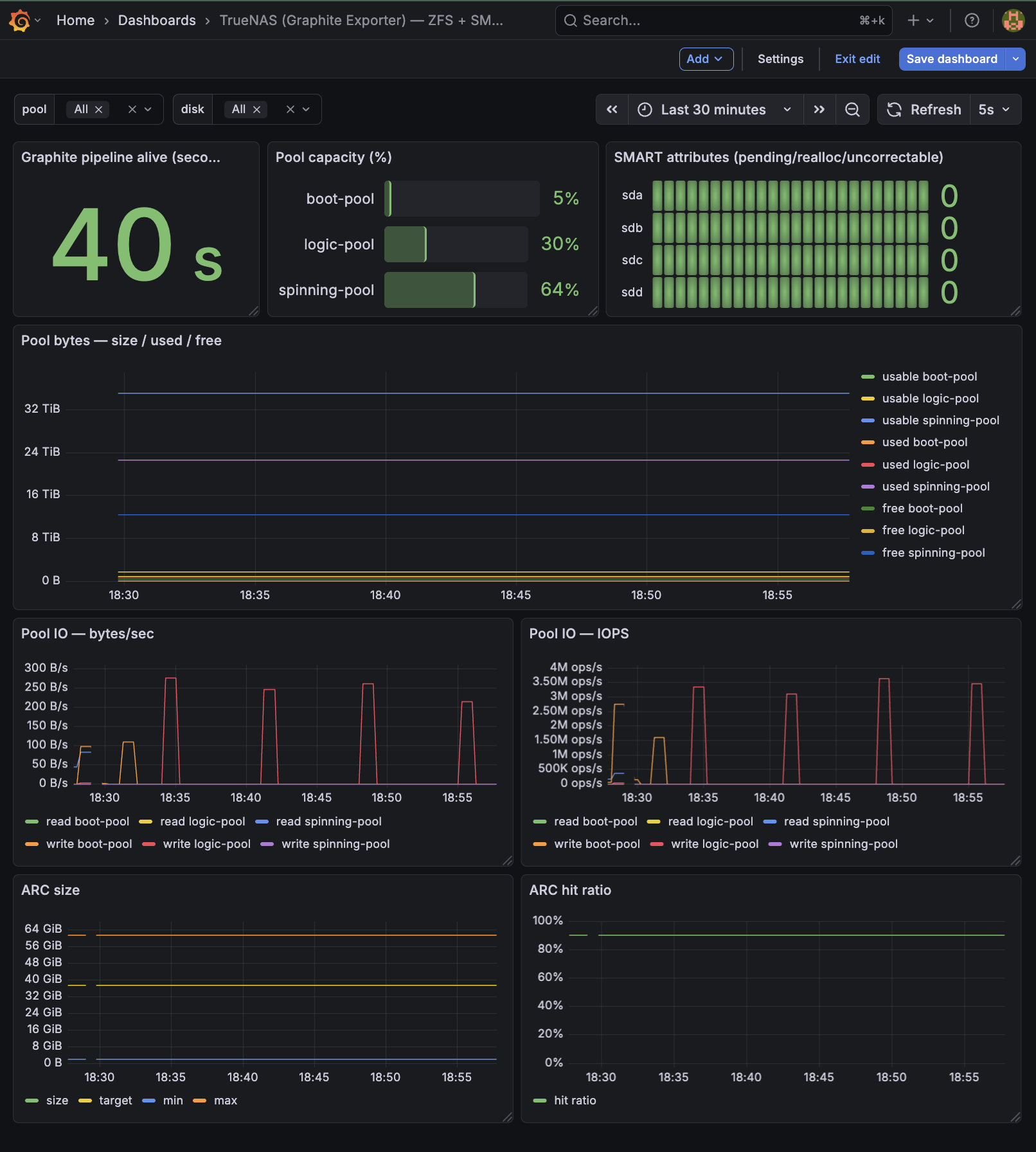
Task: Click the Exit edit link
Action: [x=857, y=59]
